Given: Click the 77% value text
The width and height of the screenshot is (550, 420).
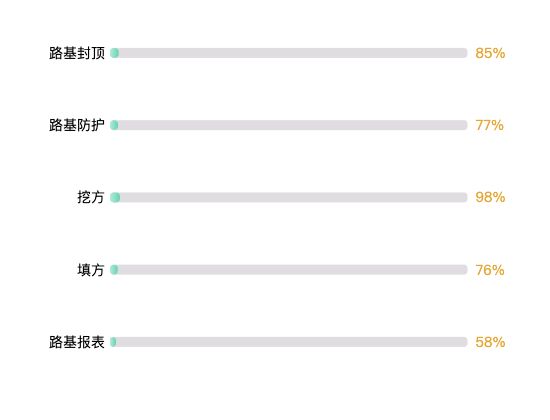Looking at the screenshot, I should 489,125.
